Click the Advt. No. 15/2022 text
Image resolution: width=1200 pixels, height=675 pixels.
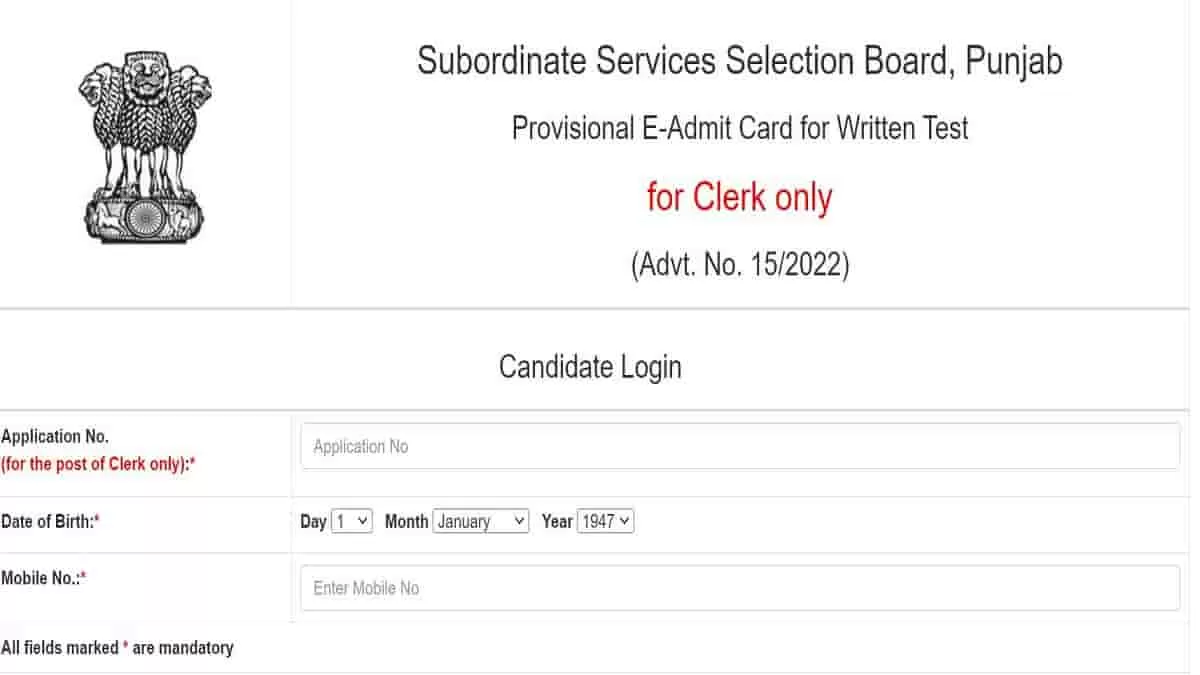pos(740,264)
